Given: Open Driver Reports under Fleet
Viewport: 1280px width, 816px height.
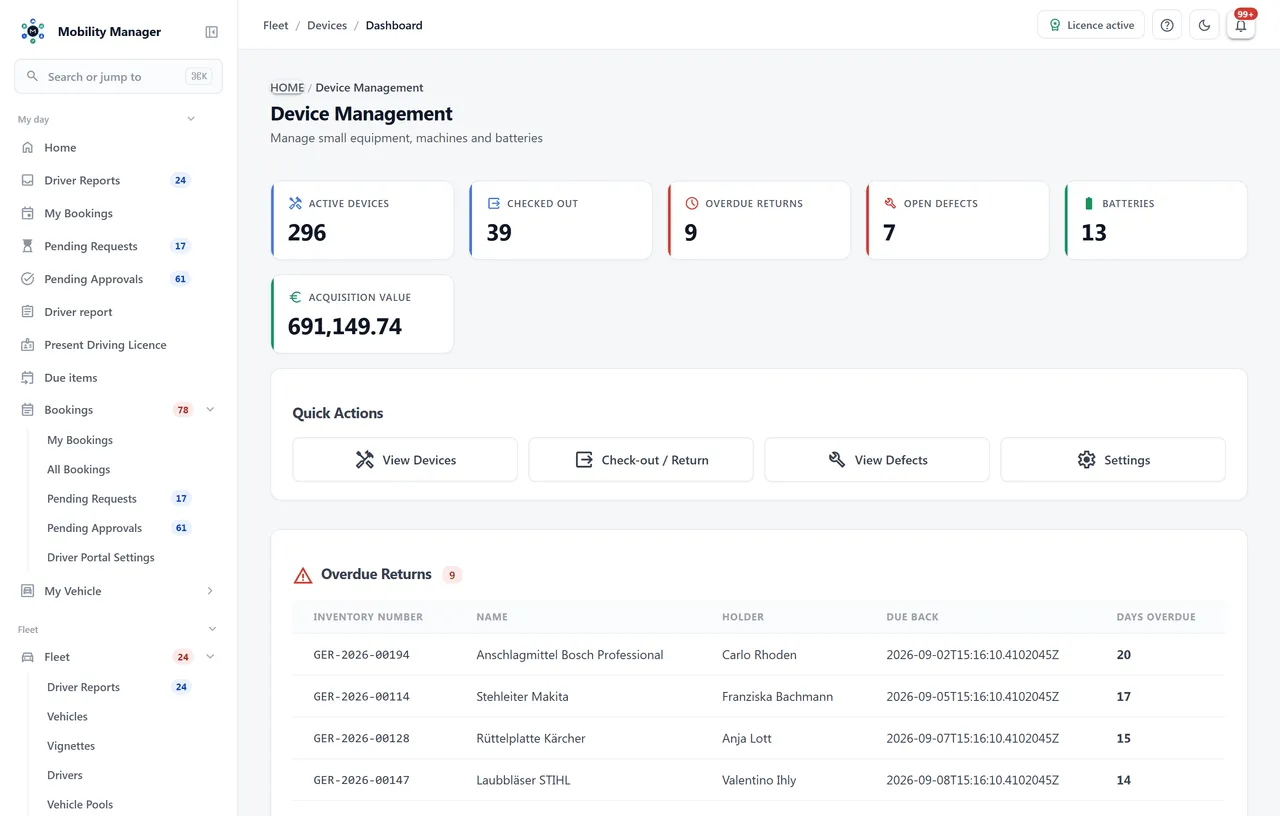Looking at the screenshot, I should tap(84, 687).
